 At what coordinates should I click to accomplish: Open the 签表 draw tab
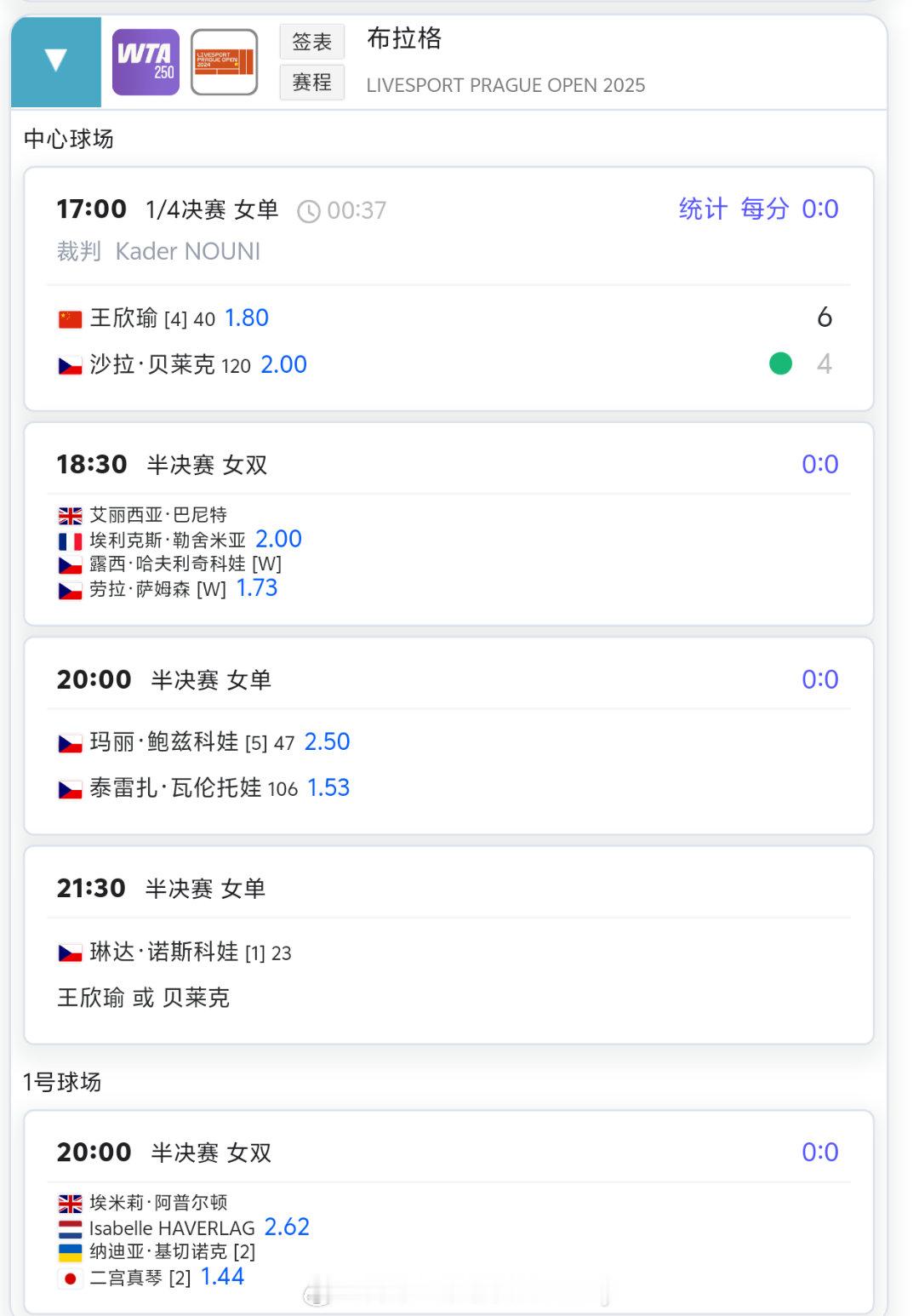click(x=312, y=41)
